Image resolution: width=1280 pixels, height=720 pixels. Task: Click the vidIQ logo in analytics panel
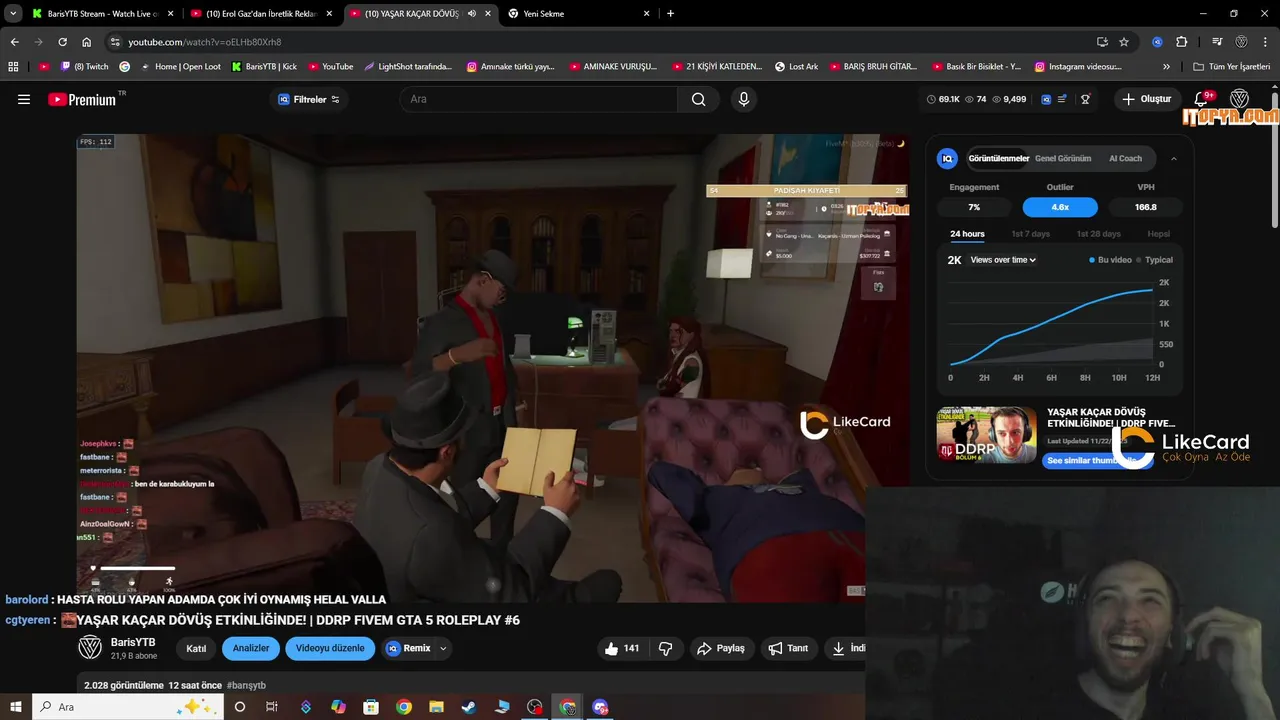tap(947, 158)
